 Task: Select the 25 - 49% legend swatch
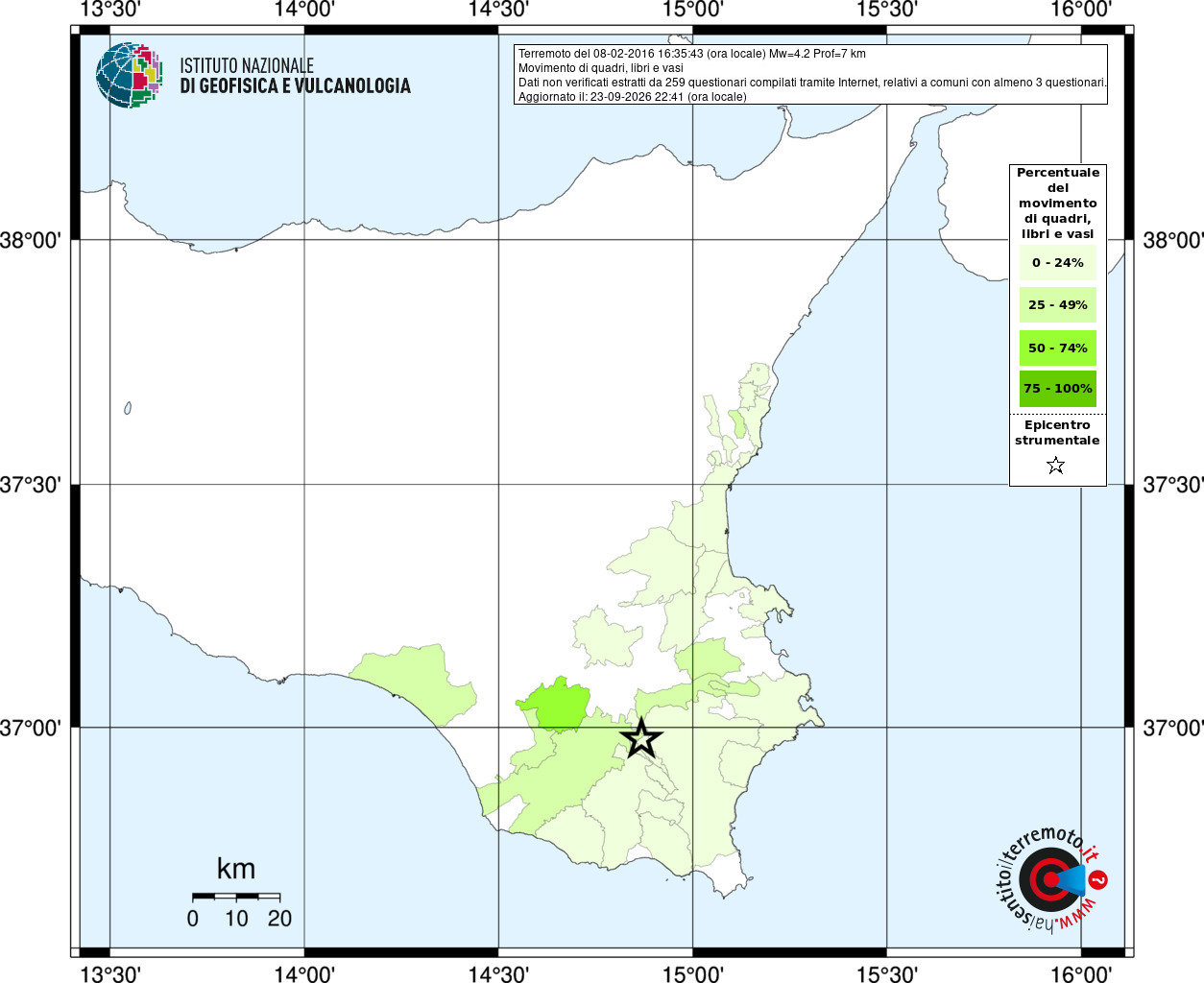[x=1057, y=304]
